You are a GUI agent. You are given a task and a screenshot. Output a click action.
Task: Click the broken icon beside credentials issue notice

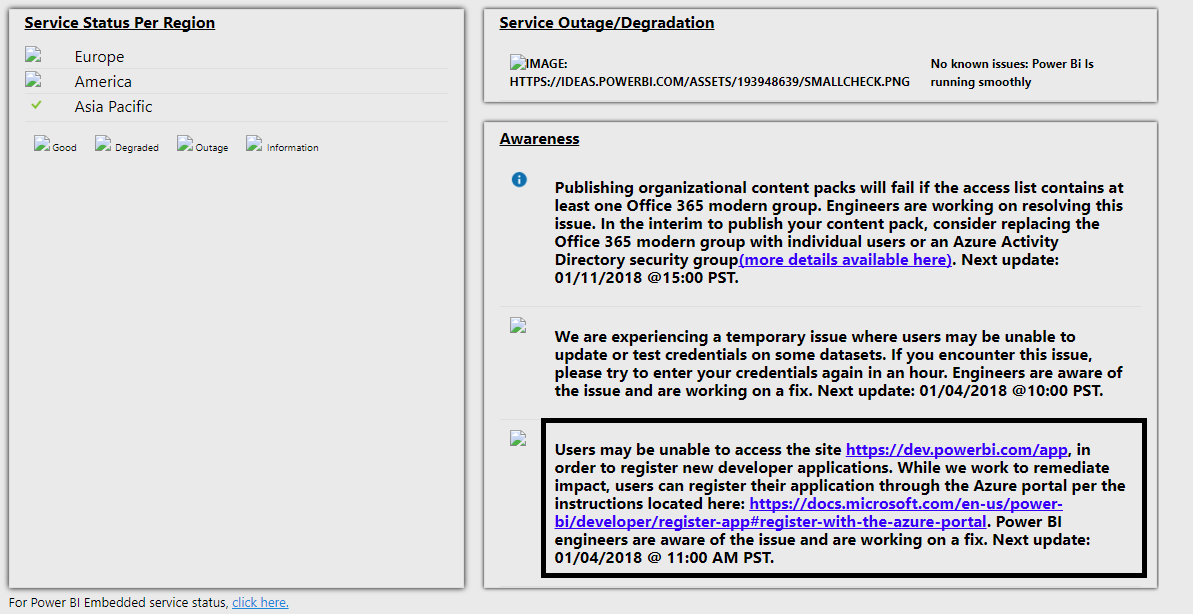pos(518,326)
